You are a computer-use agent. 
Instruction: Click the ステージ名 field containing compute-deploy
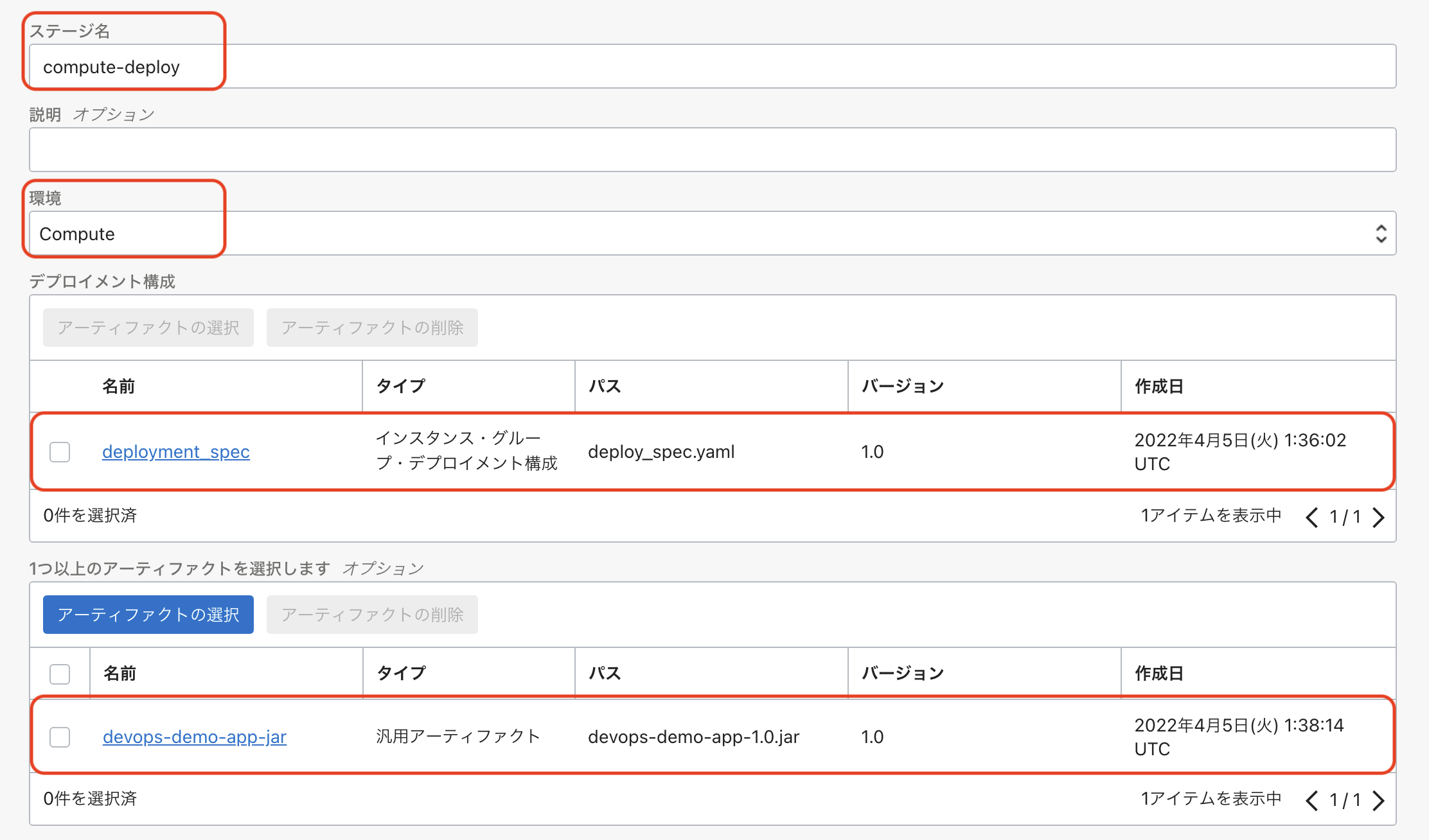coord(707,67)
